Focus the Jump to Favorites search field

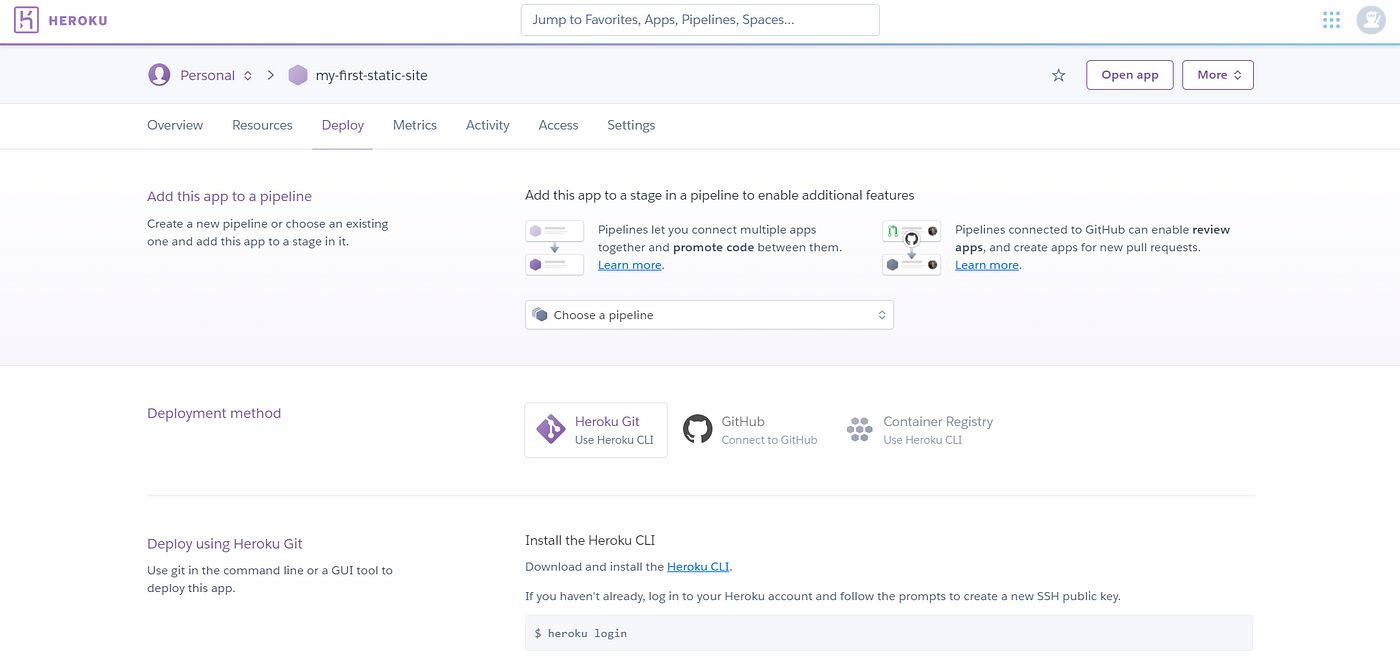pyautogui.click(x=700, y=20)
